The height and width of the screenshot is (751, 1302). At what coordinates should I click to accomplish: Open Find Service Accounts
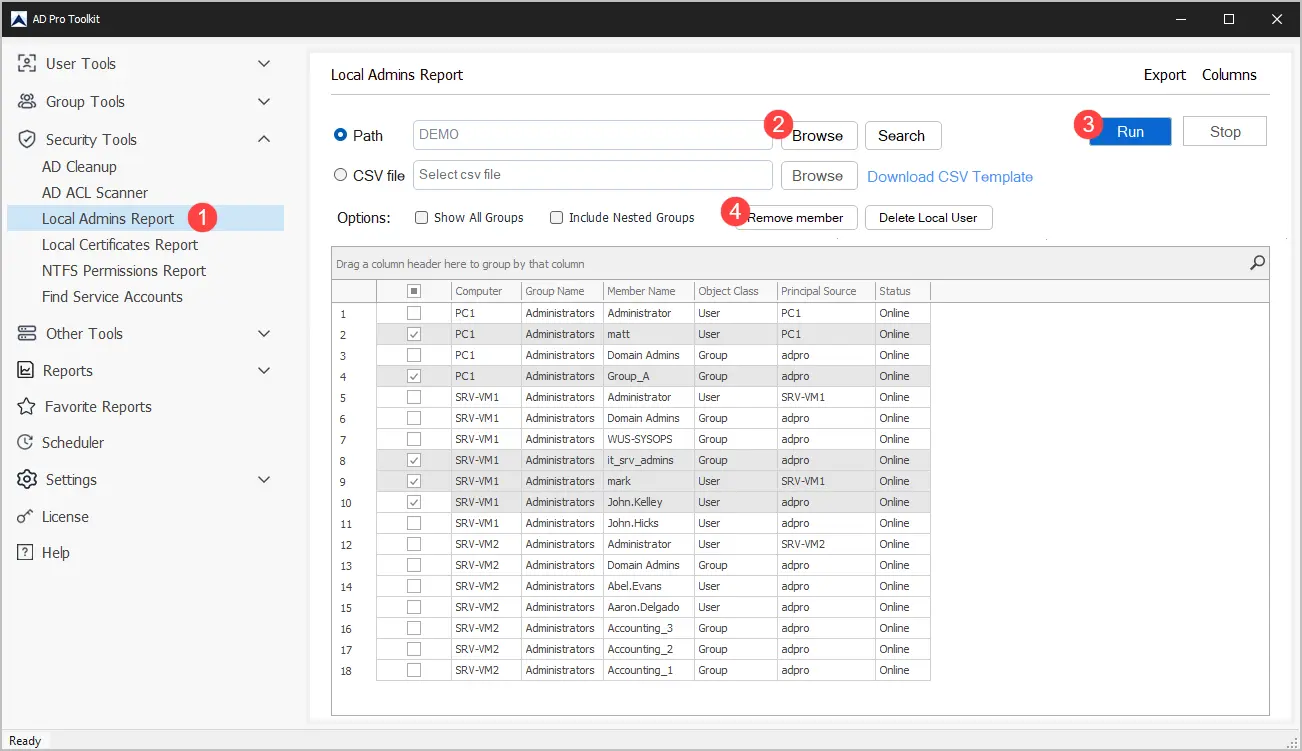click(x=112, y=296)
